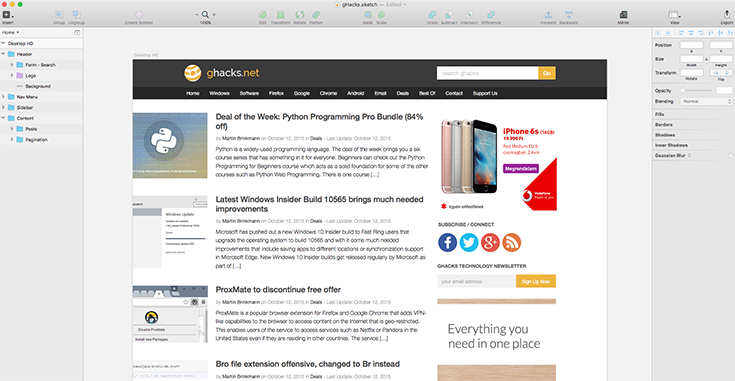Image resolution: width=735 pixels, height=381 pixels.
Task: Apply Subtract boolean operation
Action: point(449,15)
